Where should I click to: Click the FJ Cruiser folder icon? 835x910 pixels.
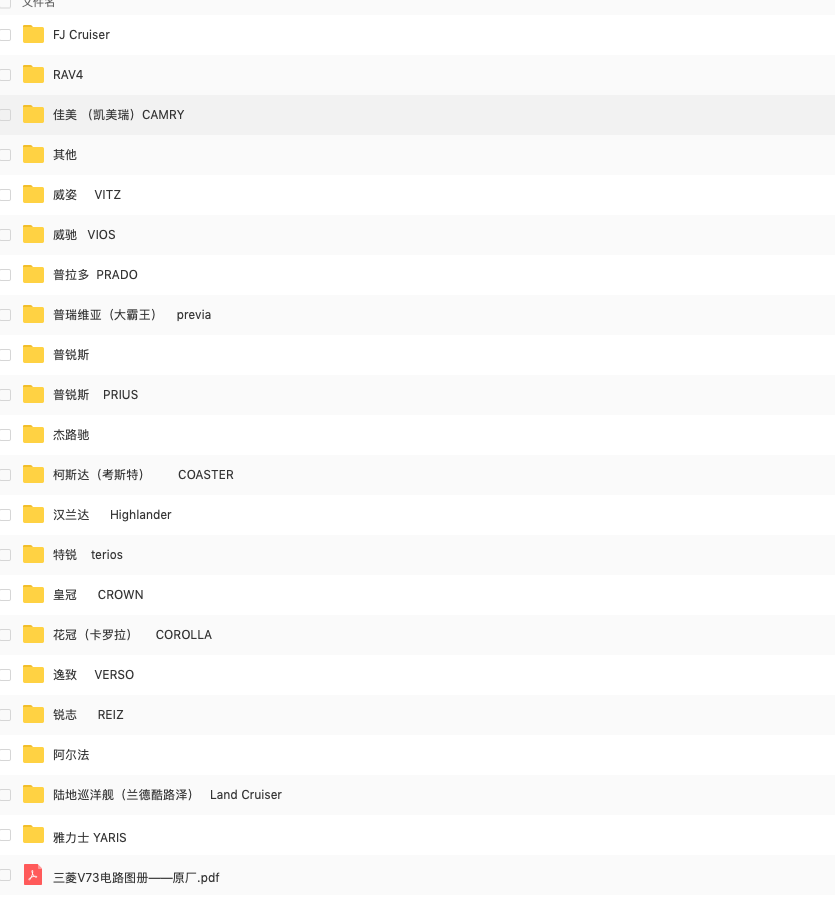(x=33, y=34)
